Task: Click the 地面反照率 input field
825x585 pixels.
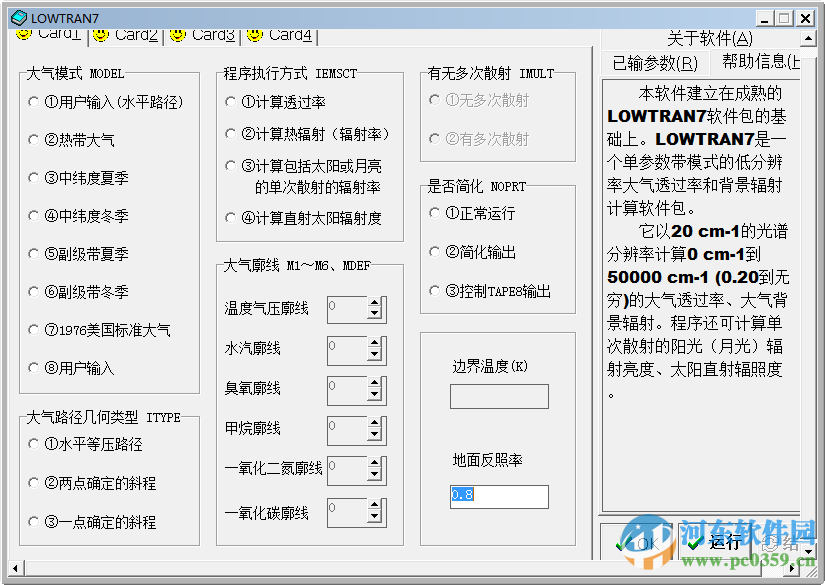Action: [498, 496]
